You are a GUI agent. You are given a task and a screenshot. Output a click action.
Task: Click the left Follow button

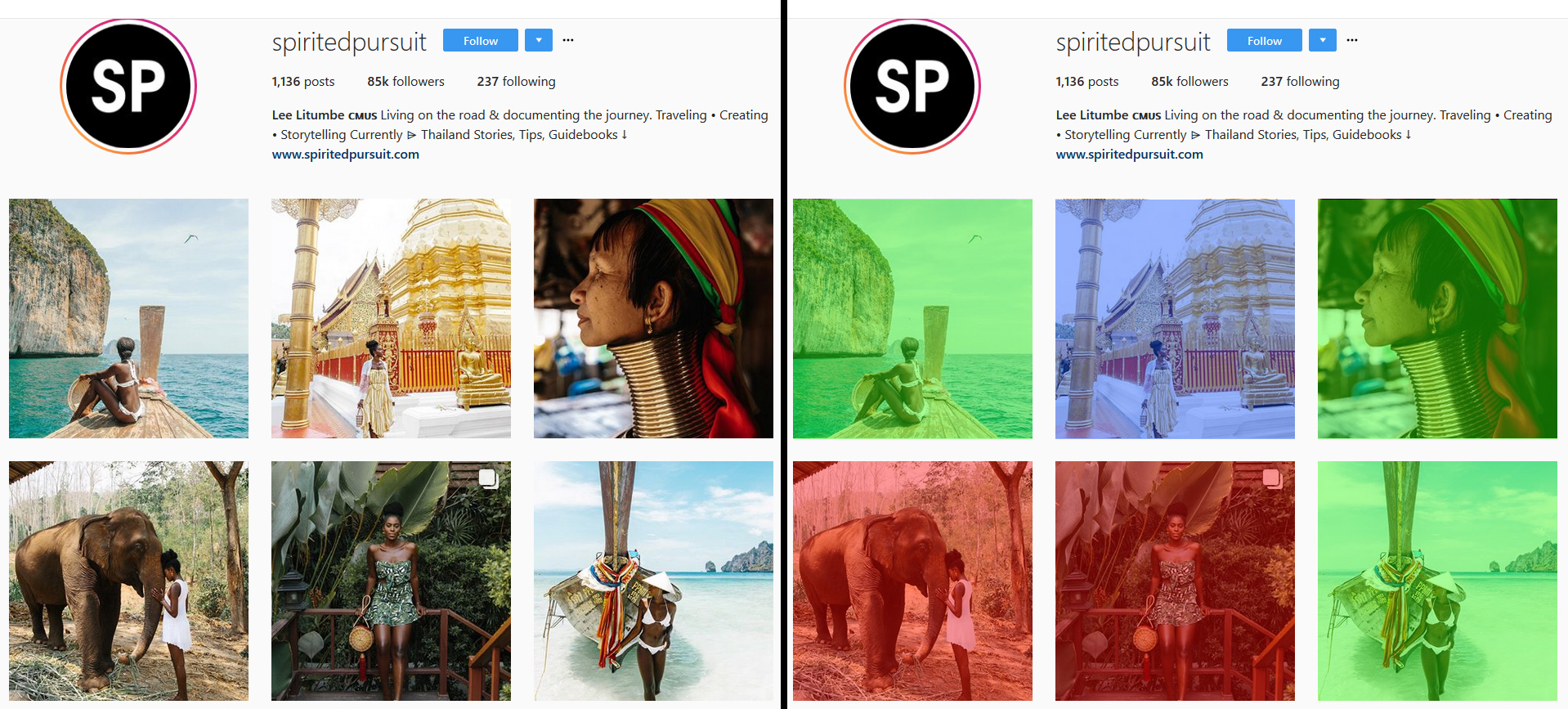point(481,40)
